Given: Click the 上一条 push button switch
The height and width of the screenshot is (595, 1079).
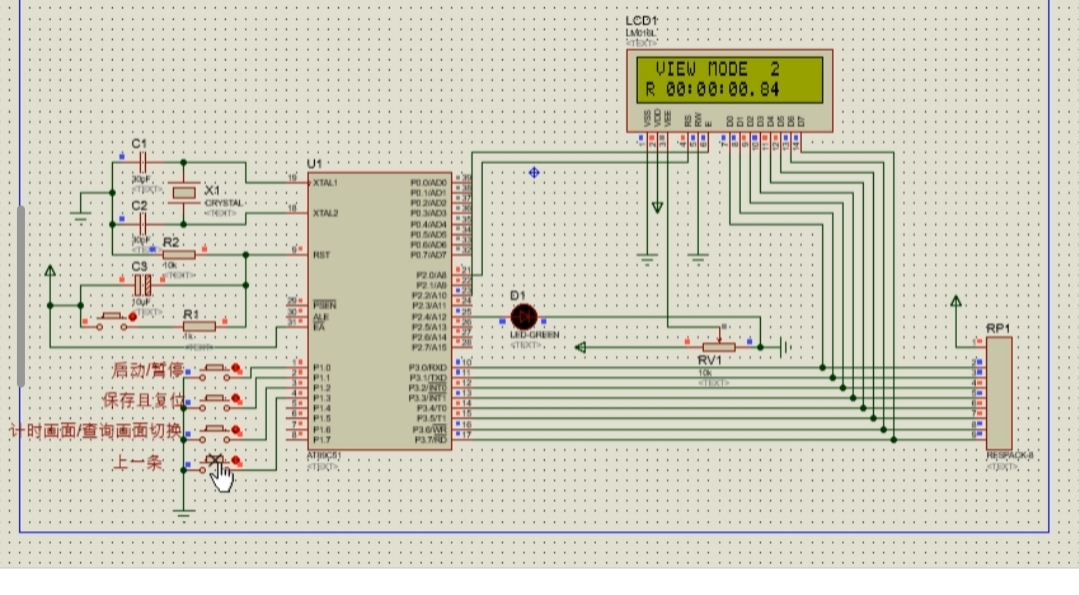Looking at the screenshot, I should (x=215, y=462).
